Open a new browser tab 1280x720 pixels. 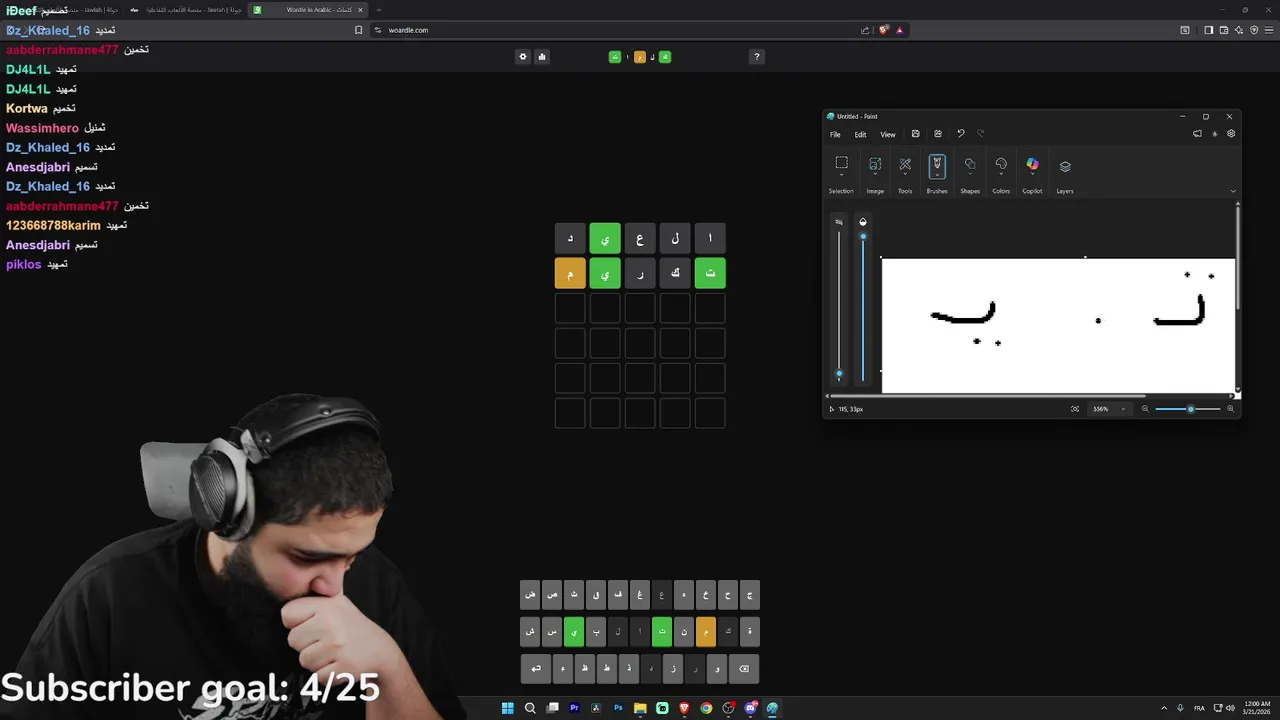click(x=379, y=10)
